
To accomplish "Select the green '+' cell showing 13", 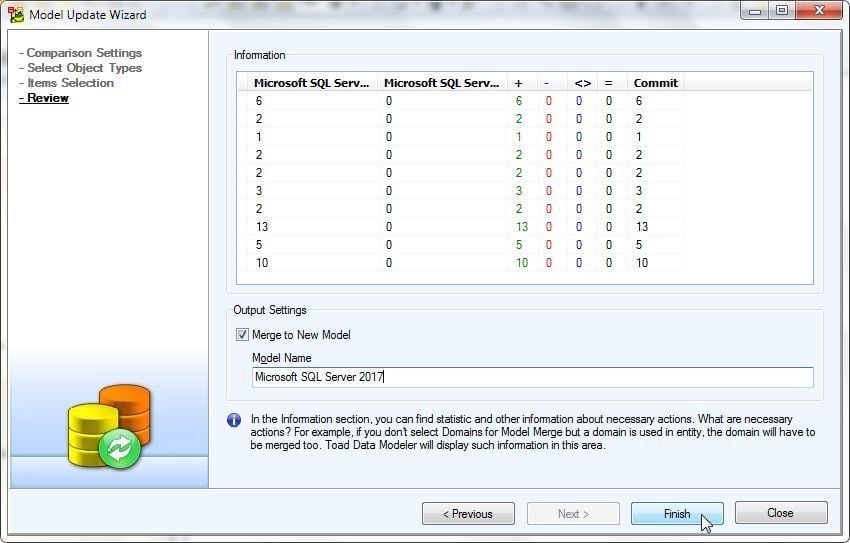I will tap(521, 227).
